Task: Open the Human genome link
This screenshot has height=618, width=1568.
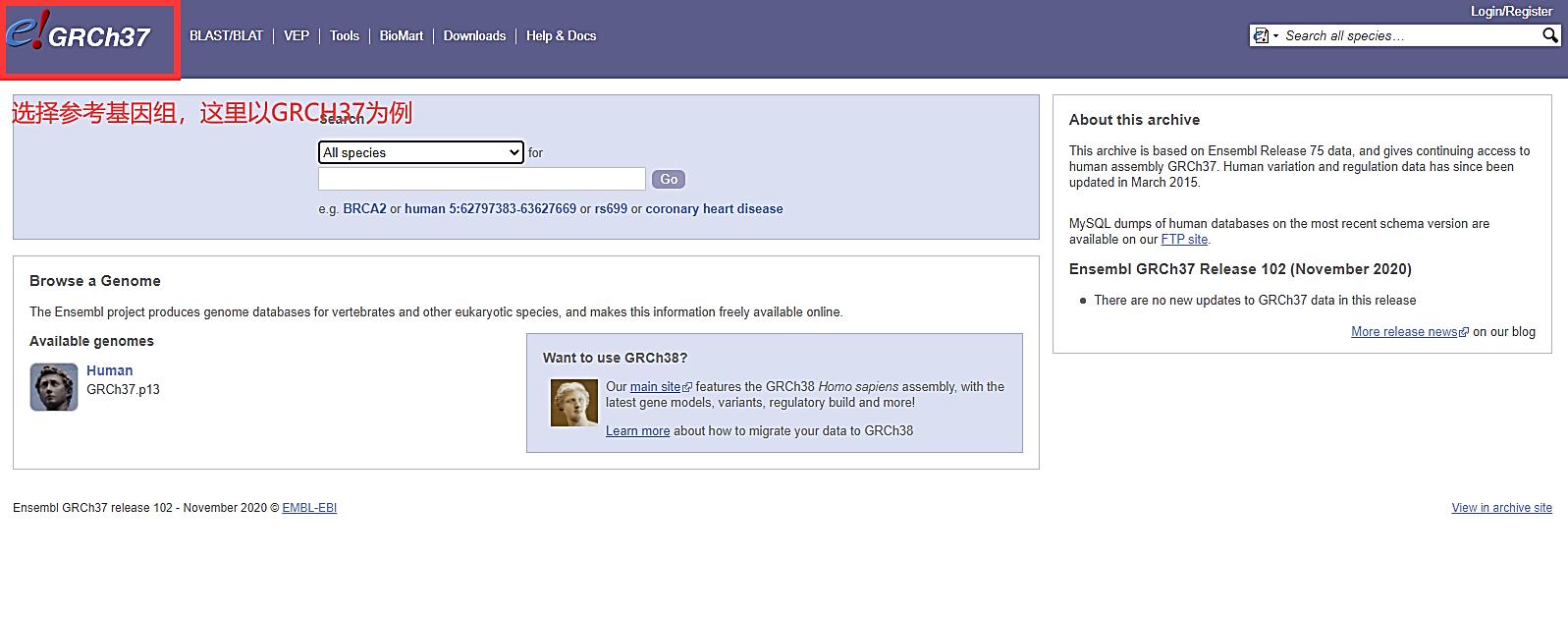Action: pos(109,370)
